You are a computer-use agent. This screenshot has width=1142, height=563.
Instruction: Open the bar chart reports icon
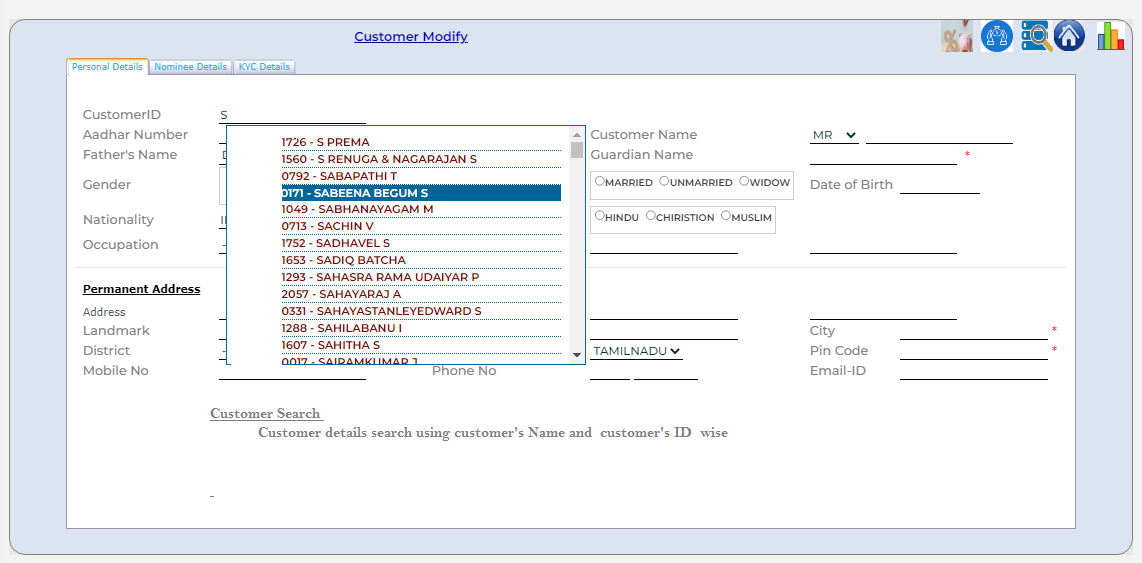(1111, 35)
